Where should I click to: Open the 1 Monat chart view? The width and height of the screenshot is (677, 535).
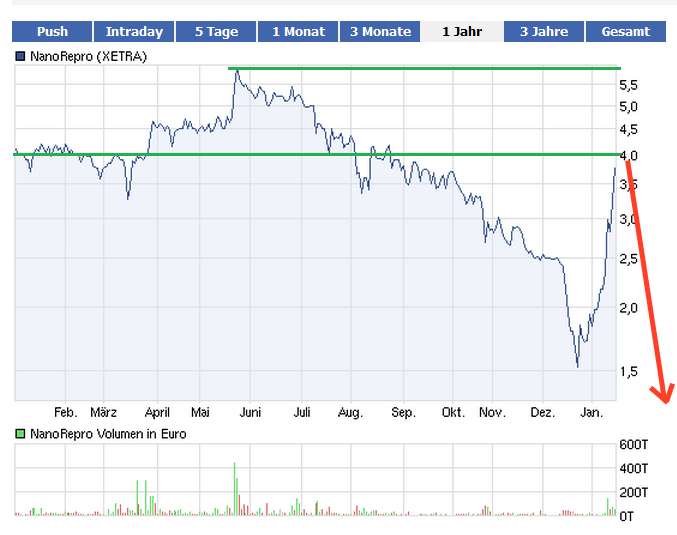point(298,32)
